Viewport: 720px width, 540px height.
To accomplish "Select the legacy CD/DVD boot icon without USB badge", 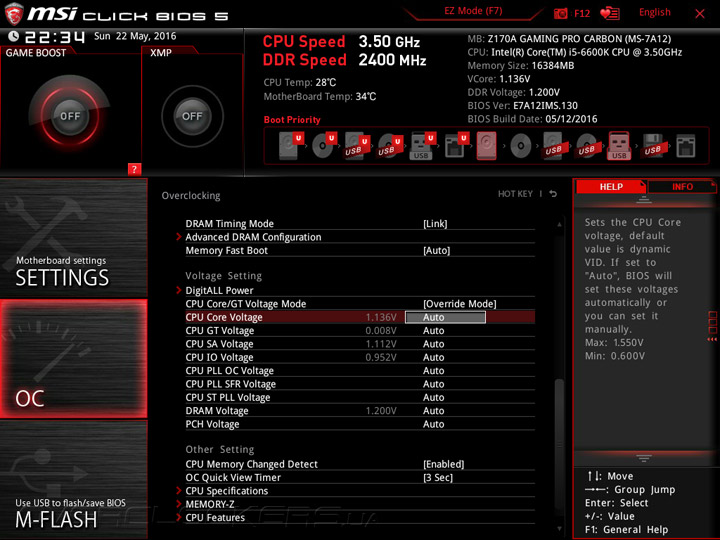I will (x=520, y=146).
